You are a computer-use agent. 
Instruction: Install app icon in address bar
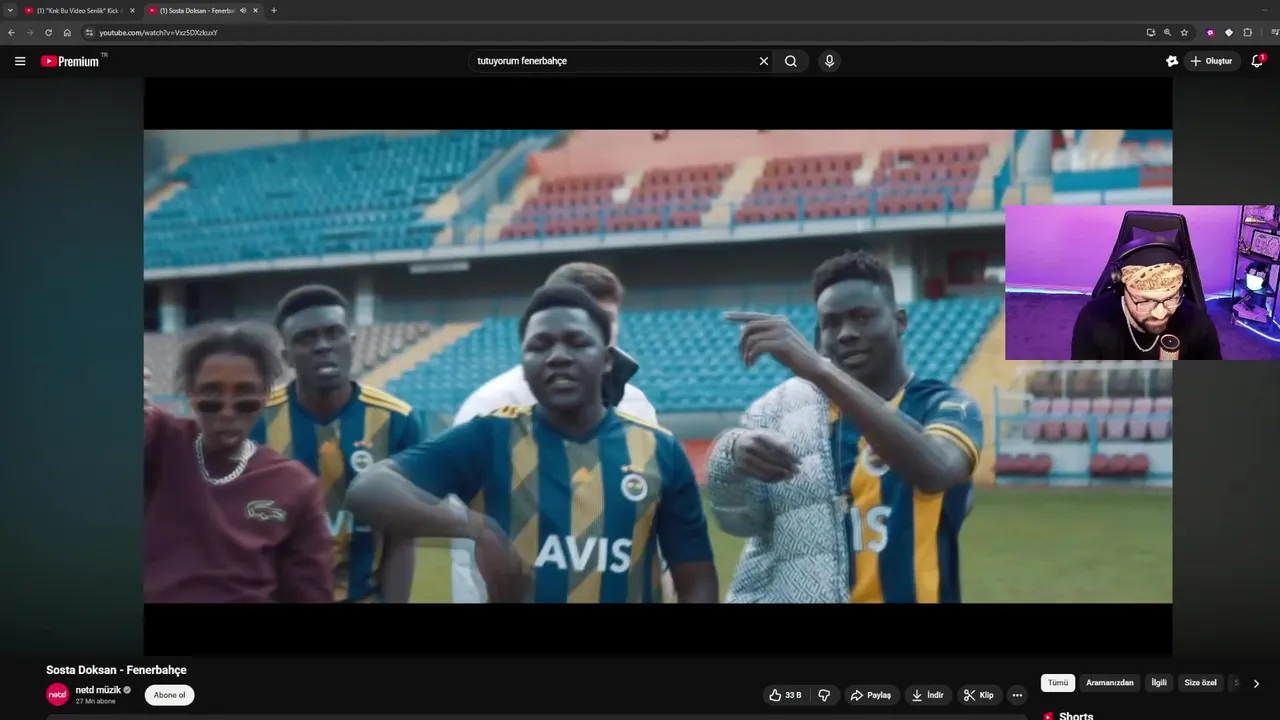tap(1150, 32)
